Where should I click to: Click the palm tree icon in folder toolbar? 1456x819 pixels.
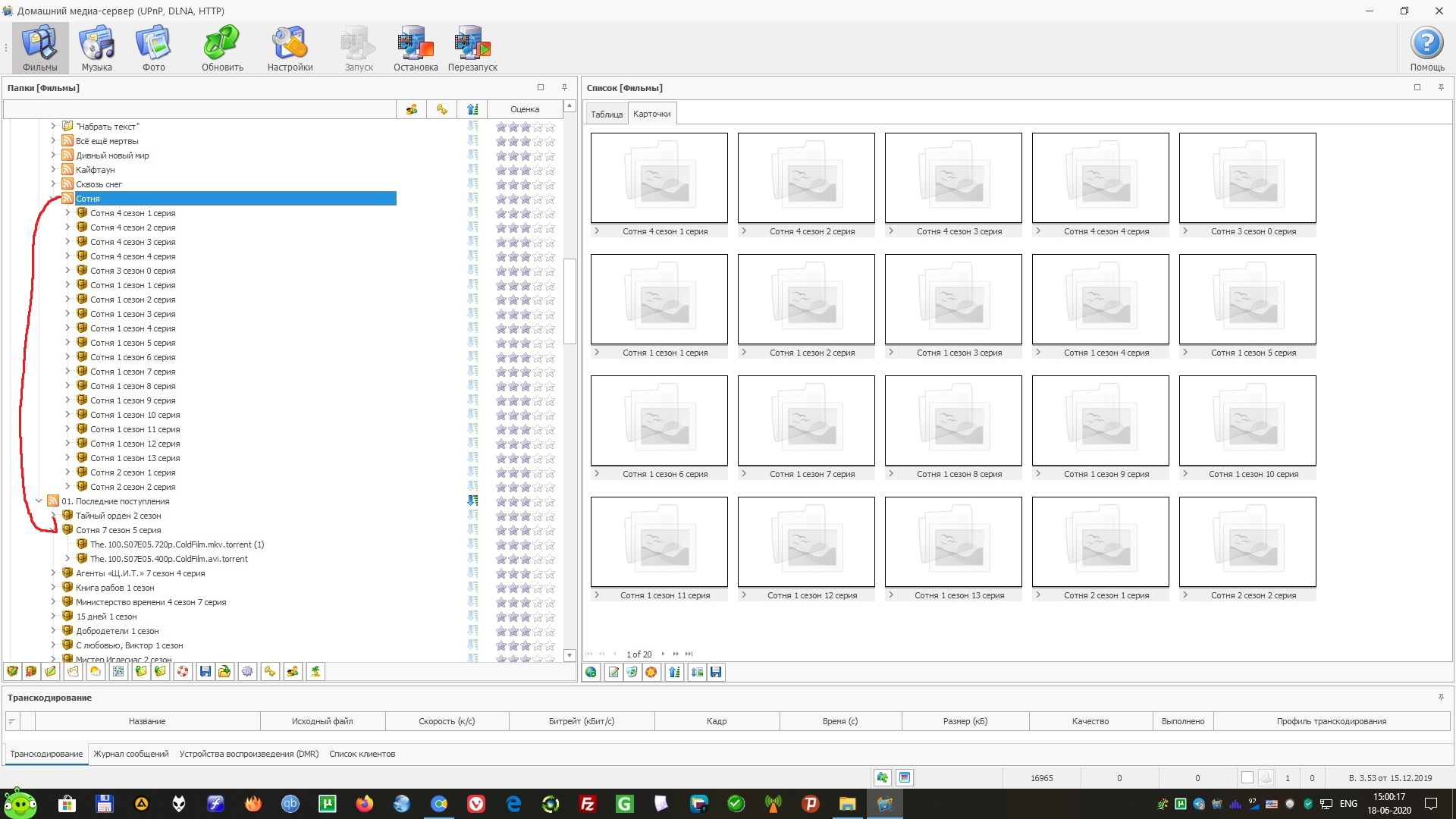(315, 671)
